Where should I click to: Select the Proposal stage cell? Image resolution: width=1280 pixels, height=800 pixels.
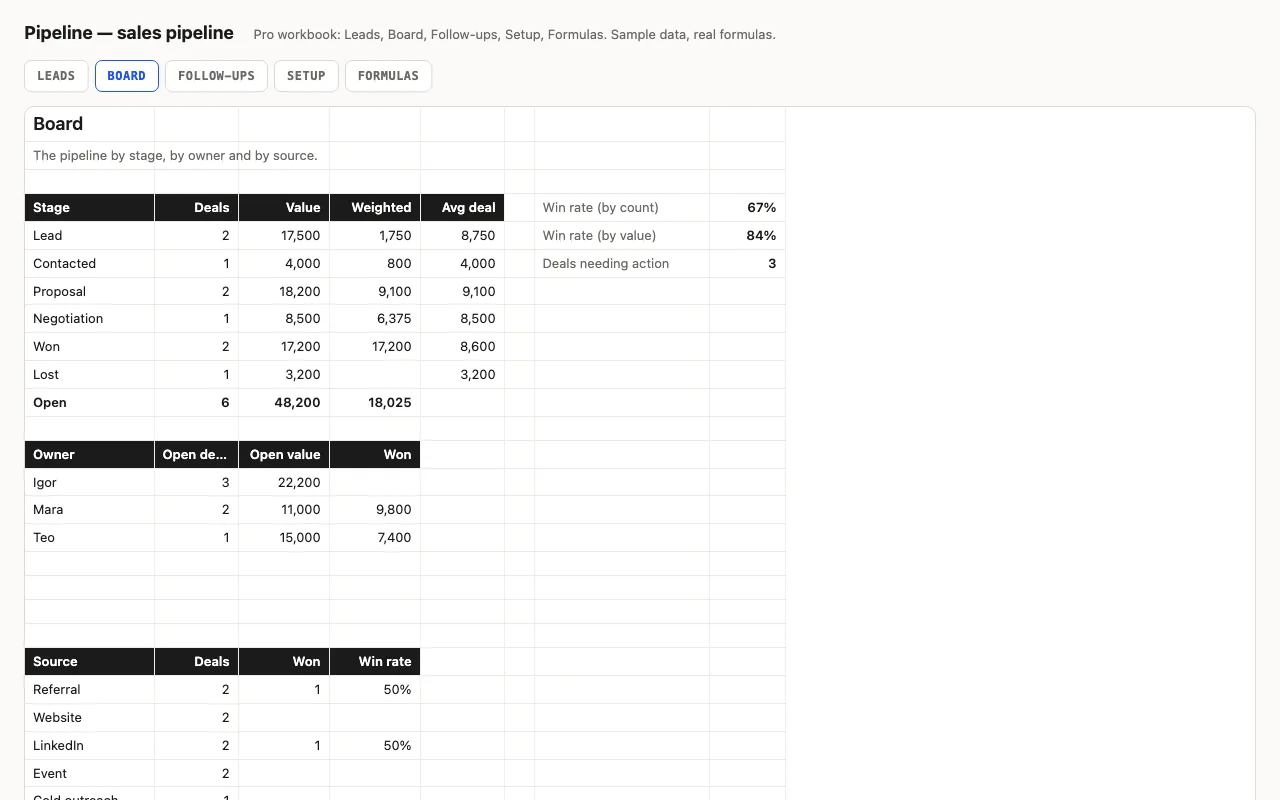[x=90, y=292]
